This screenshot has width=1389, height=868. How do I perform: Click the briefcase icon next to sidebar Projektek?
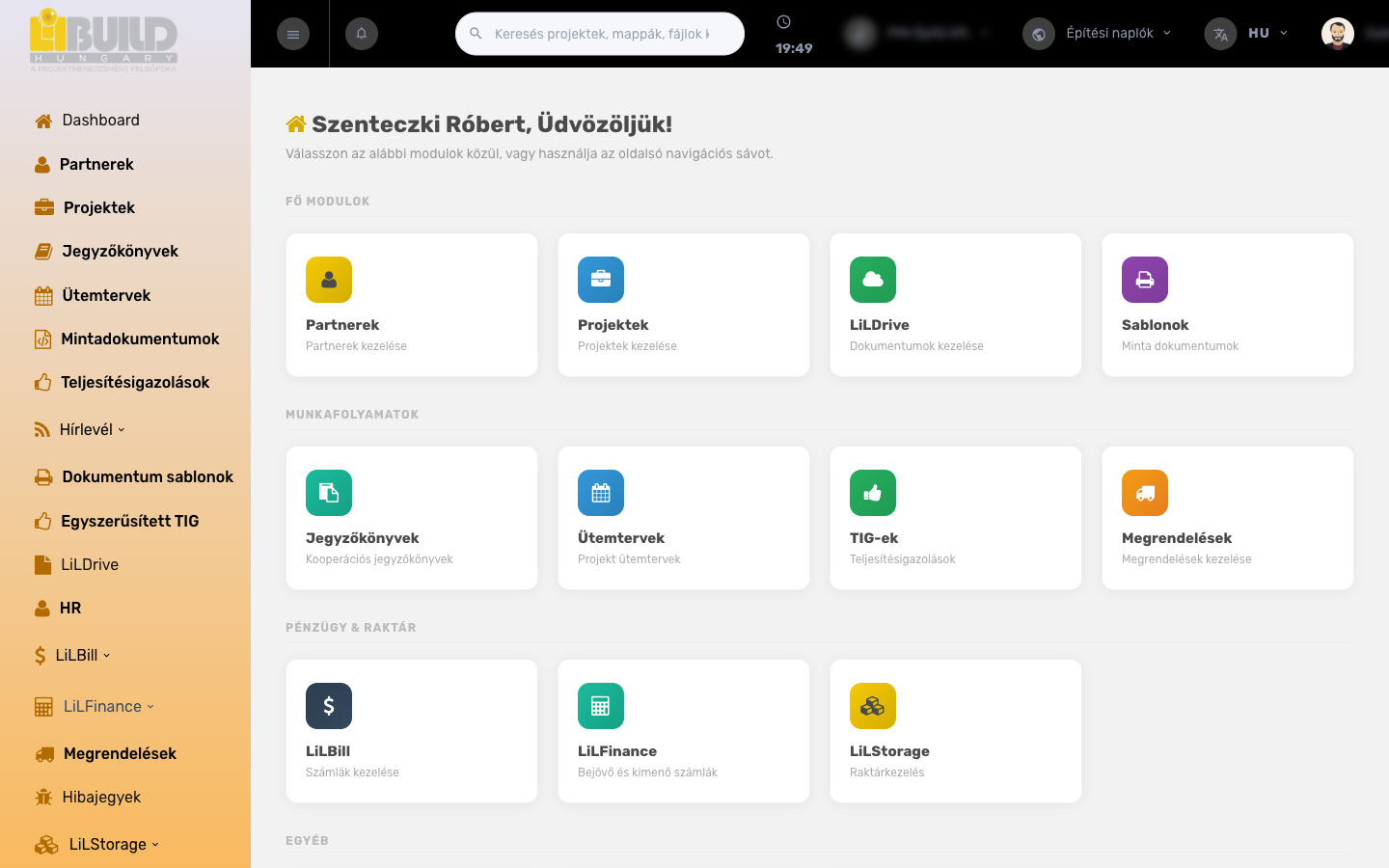44,207
